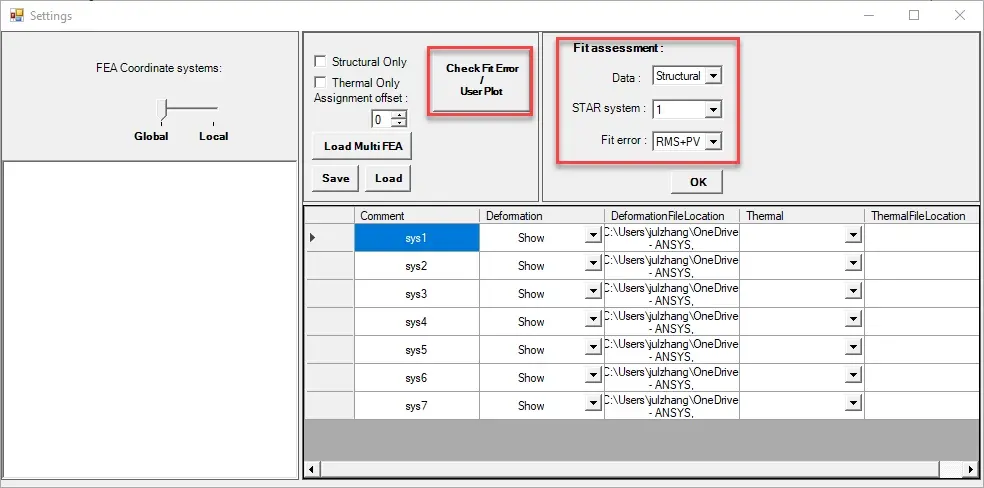
Task: Click the sys1 row selector arrow
Action: coord(313,238)
